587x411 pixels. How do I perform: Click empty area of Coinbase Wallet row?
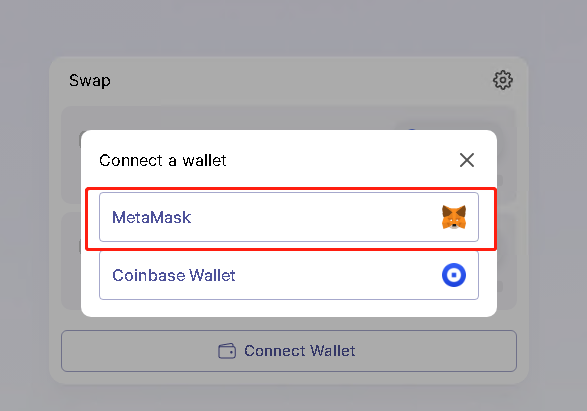[x=337, y=275]
